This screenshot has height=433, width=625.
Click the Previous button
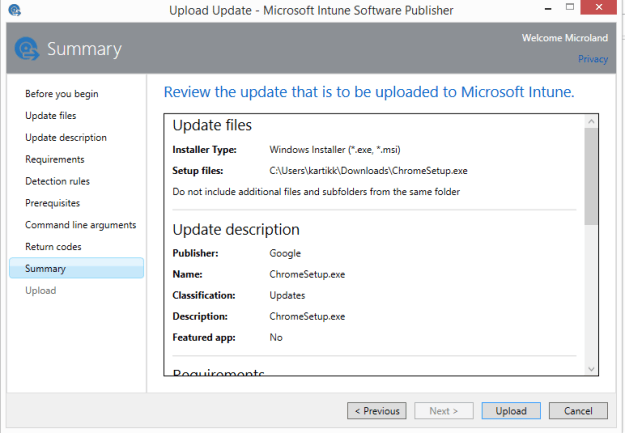[x=377, y=411]
